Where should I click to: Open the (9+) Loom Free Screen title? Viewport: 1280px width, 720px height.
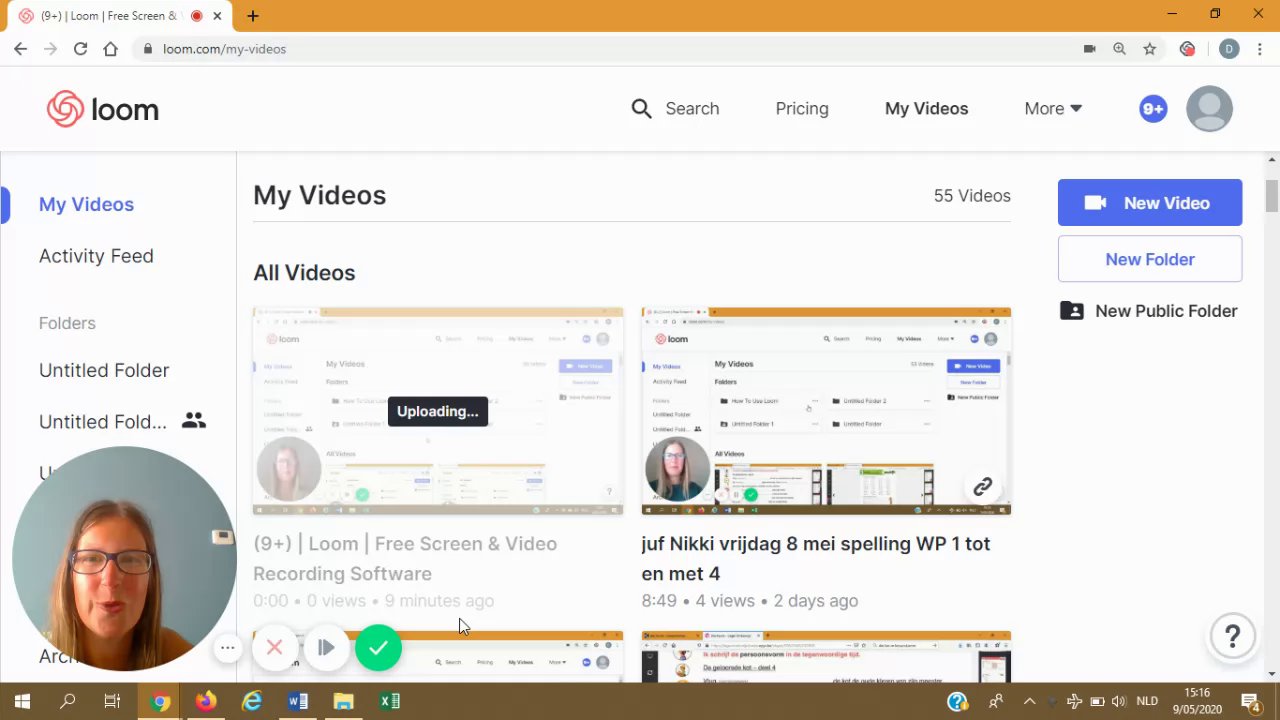405,558
